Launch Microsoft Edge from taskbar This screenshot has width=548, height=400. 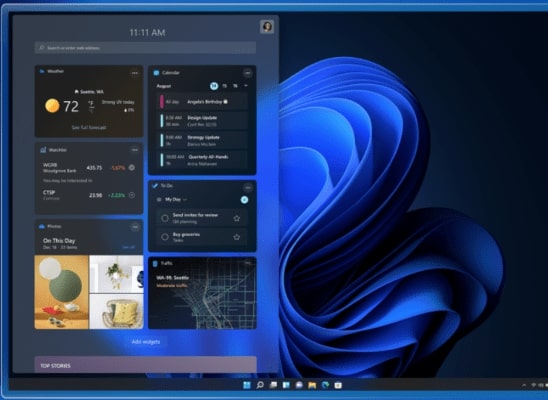pos(325,385)
